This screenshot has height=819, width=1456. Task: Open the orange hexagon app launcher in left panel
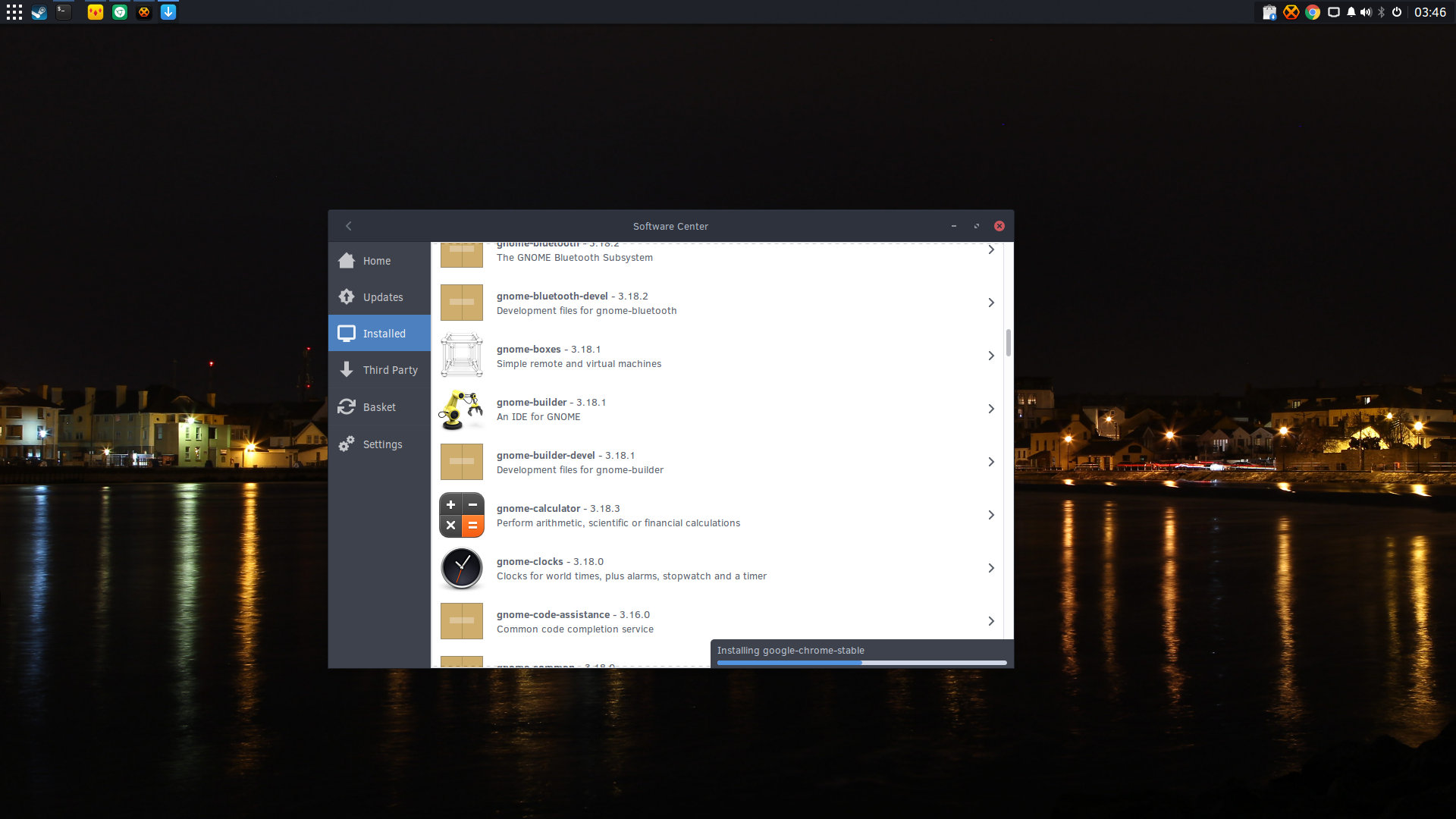(x=144, y=12)
